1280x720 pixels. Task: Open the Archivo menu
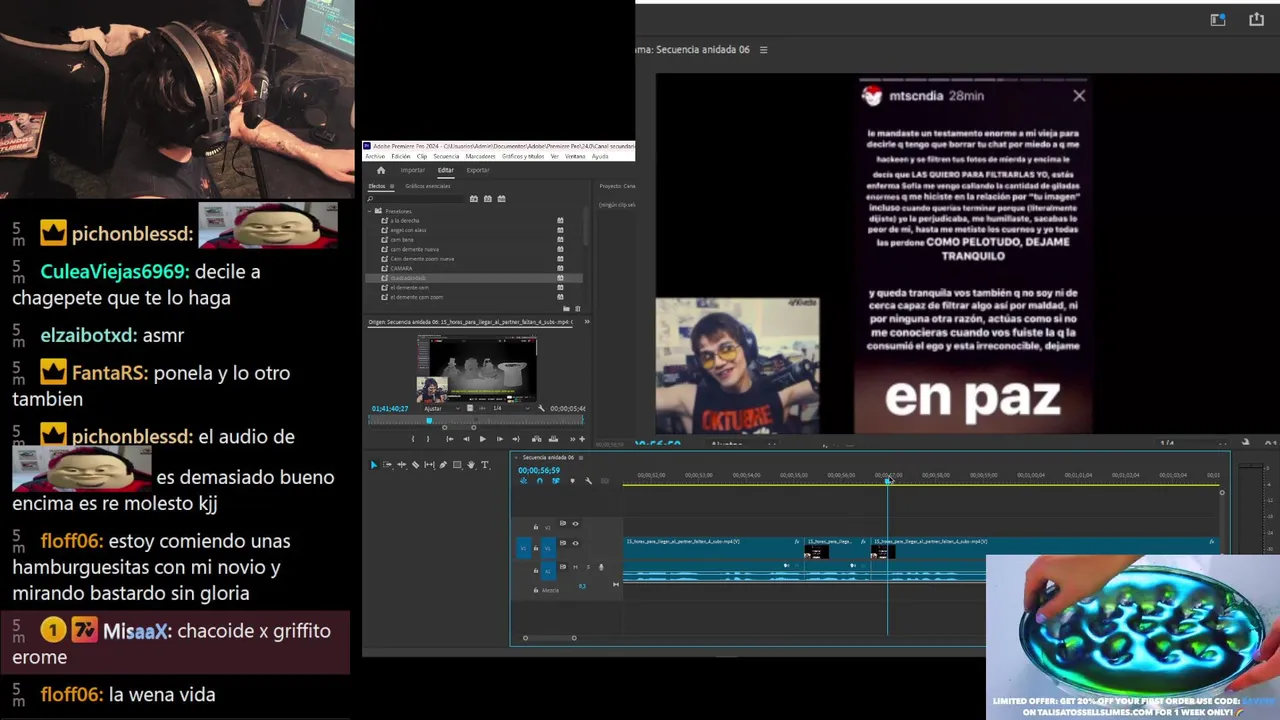(375, 156)
